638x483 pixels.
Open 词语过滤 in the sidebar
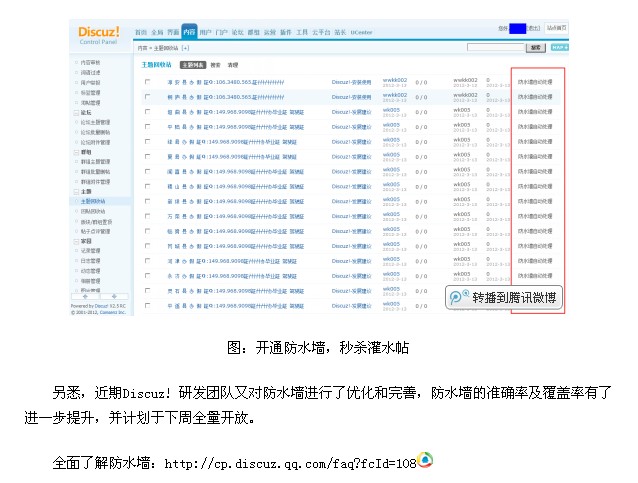tap(90, 72)
